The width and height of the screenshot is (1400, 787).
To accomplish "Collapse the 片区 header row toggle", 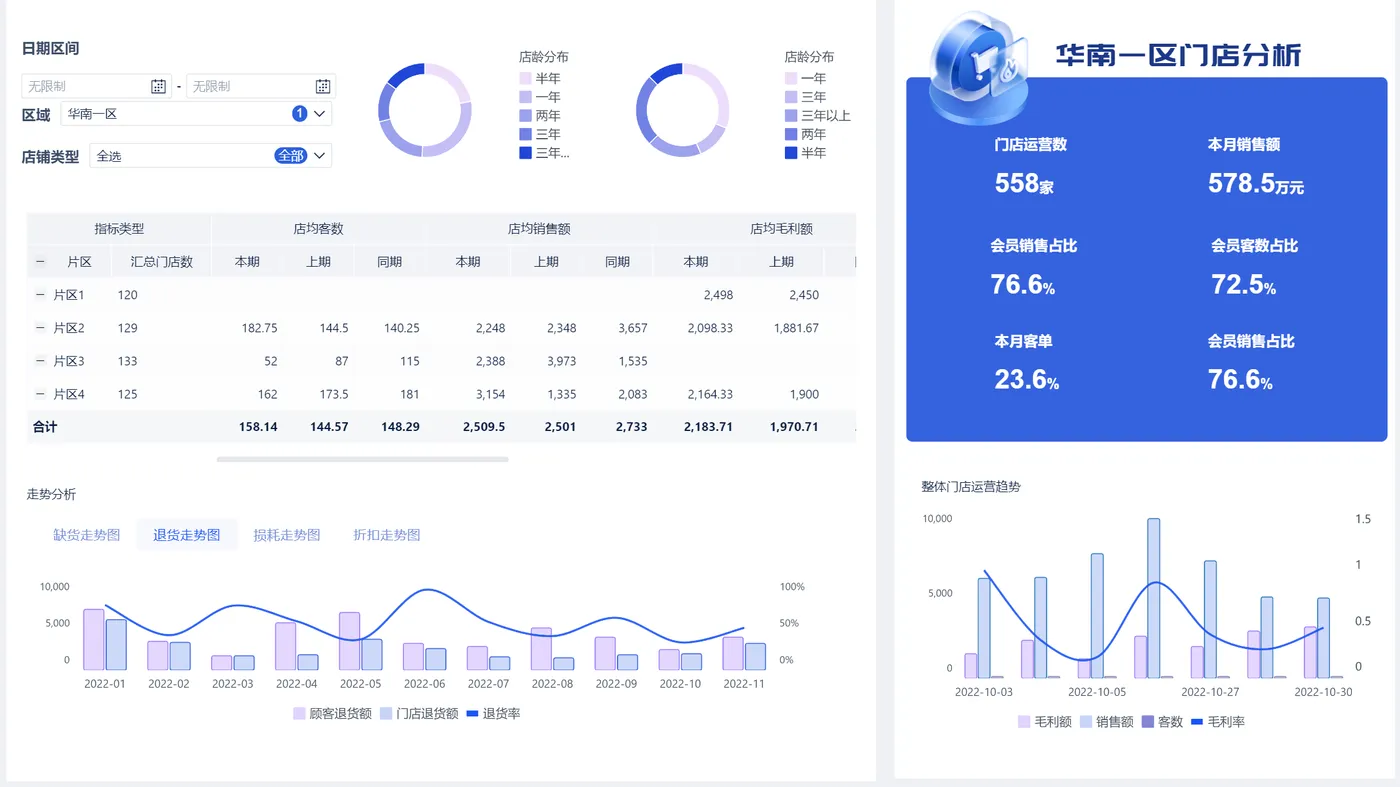I will coord(40,262).
